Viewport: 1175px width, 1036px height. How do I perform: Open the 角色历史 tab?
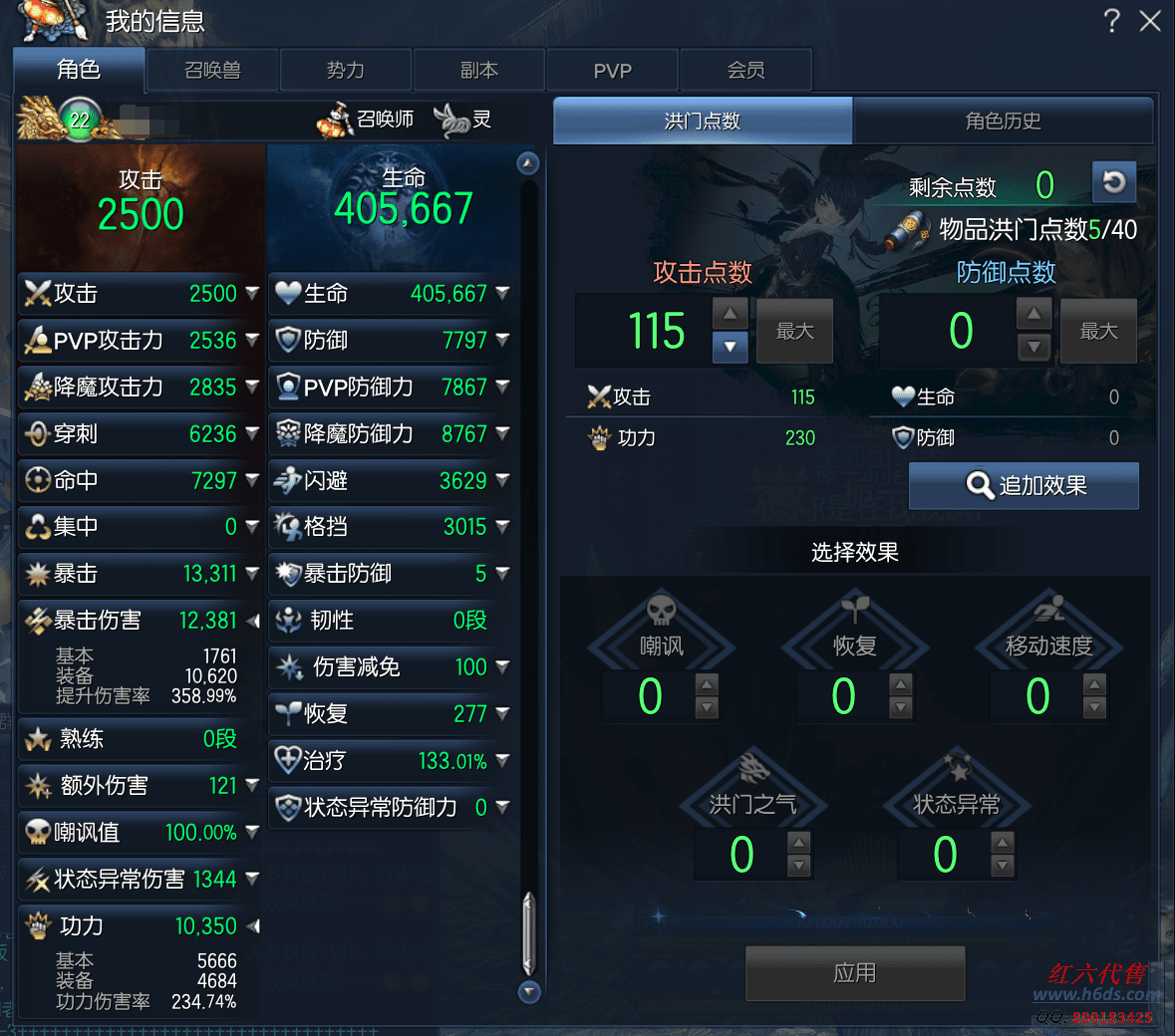1003,121
